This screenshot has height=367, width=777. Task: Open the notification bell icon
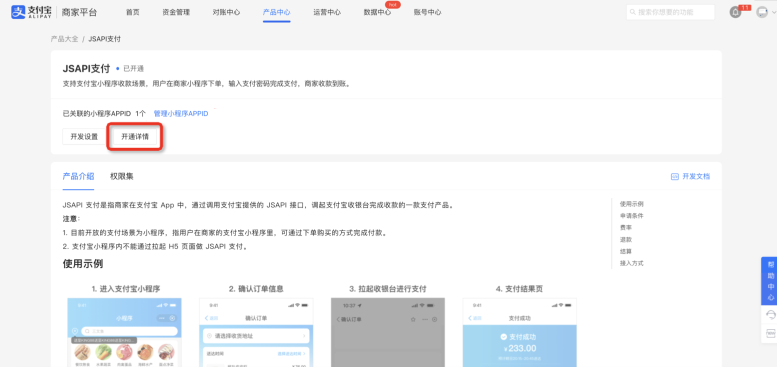coord(735,12)
